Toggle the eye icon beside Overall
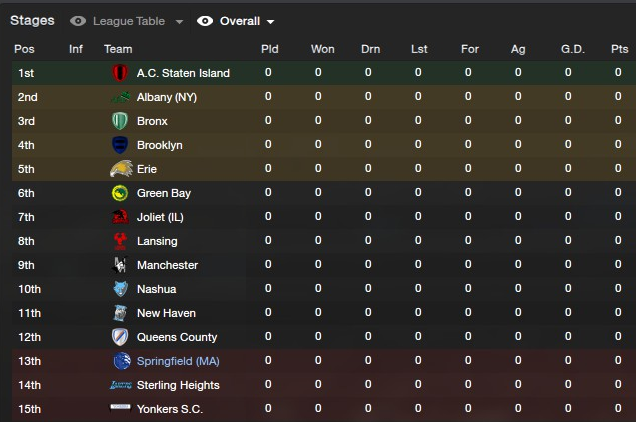 (205, 21)
